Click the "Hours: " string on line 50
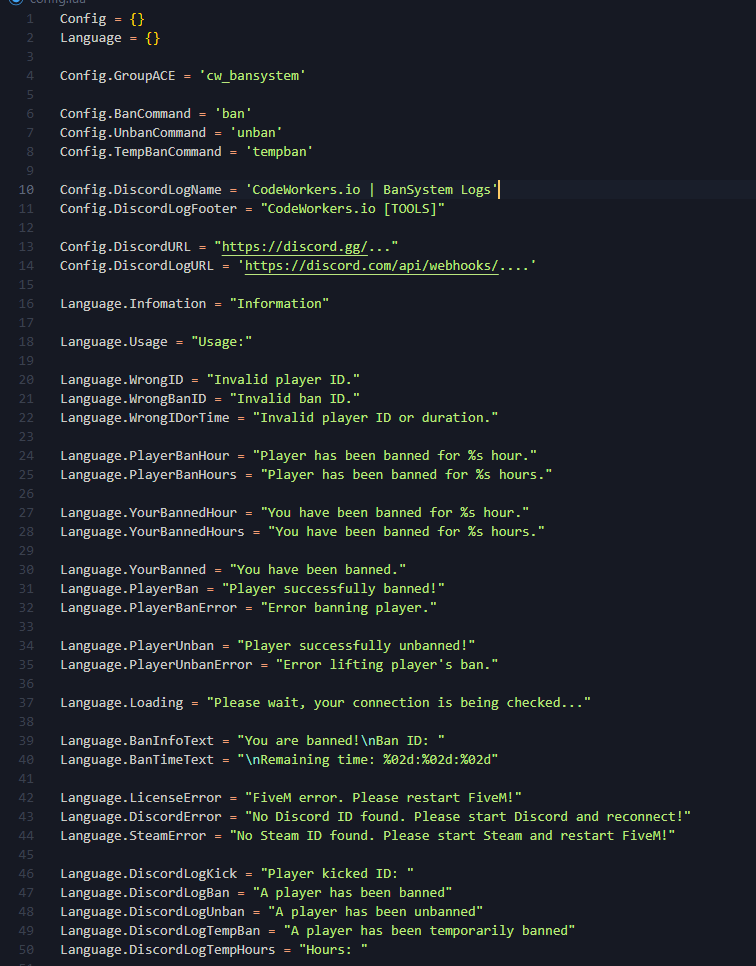Viewport: 756px width, 966px height. [x=333, y=950]
